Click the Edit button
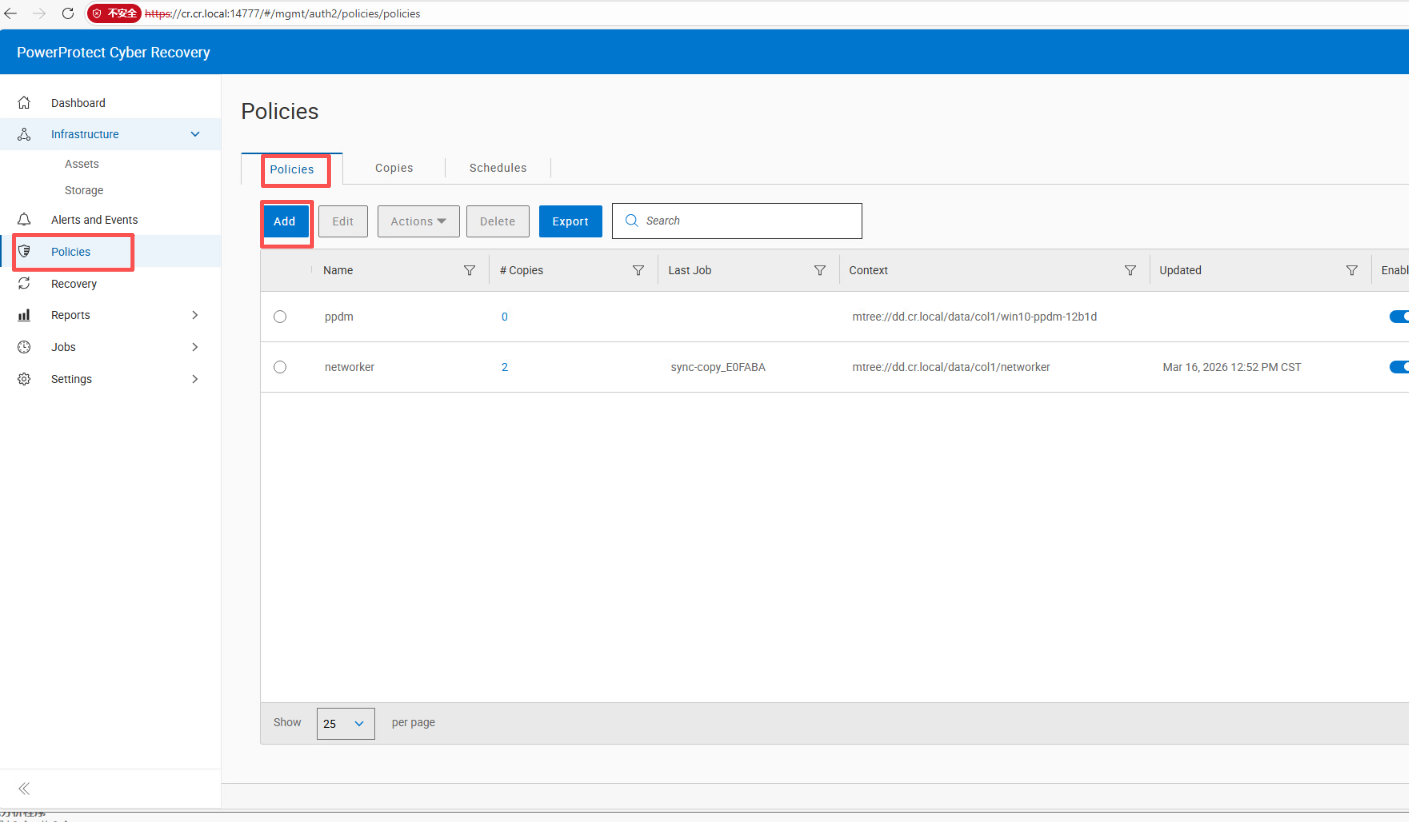Screen dimensions: 1409x822 click(x=343, y=221)
